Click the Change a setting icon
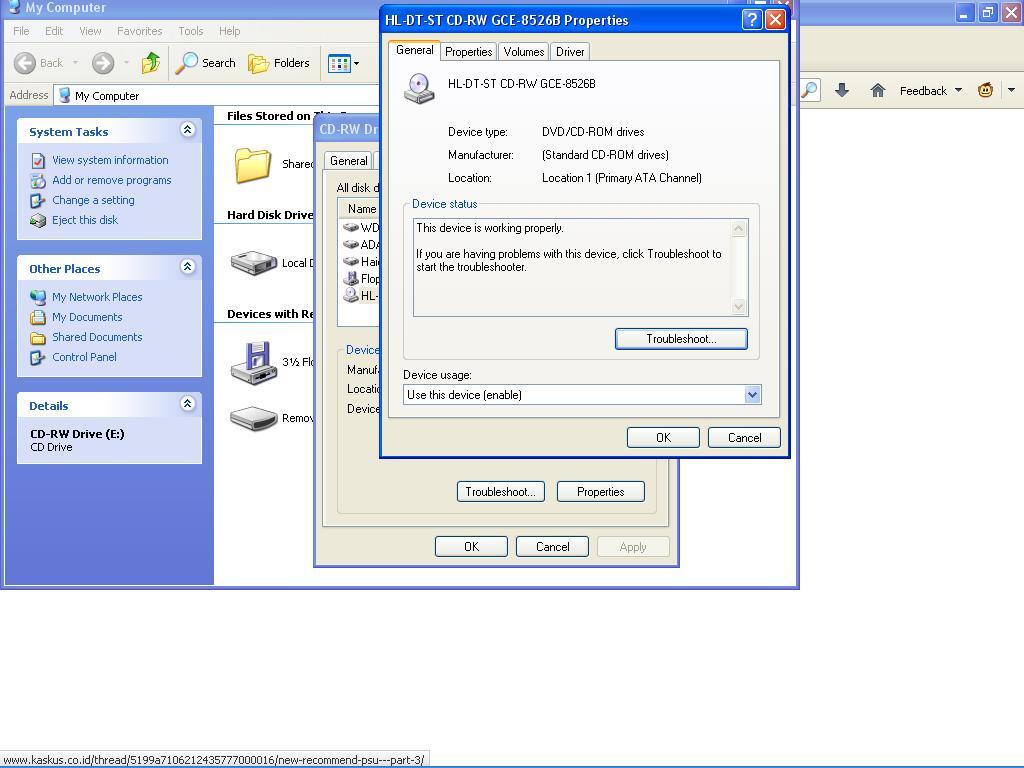Screen dimensions: 1024x768 click(38, 200)
